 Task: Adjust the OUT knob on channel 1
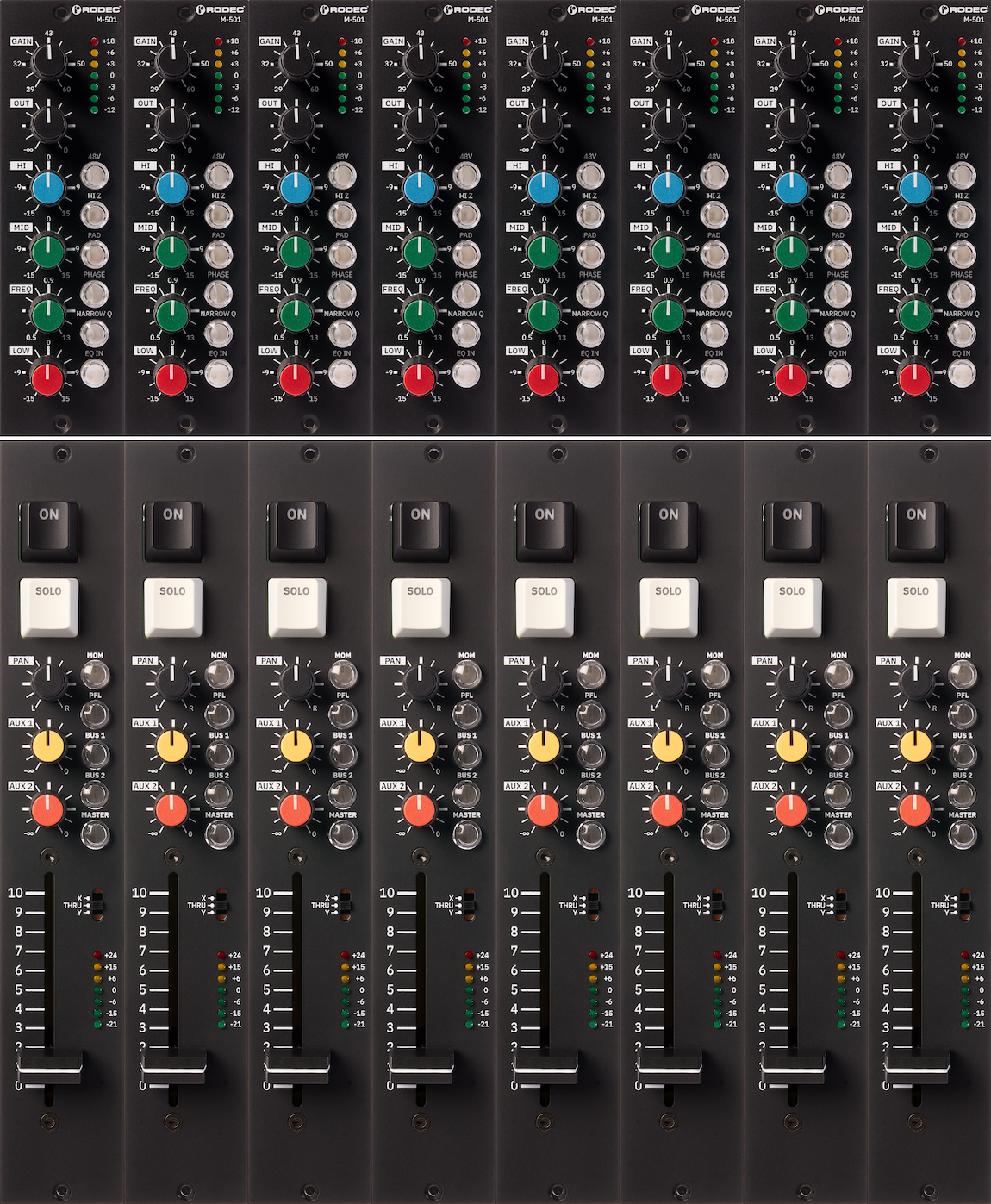click(48, 126)
